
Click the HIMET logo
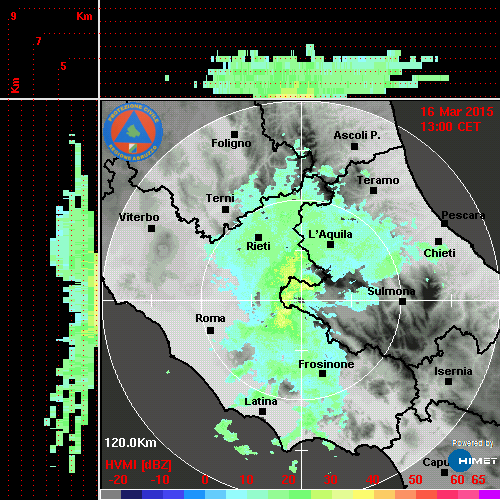[472, 461]
